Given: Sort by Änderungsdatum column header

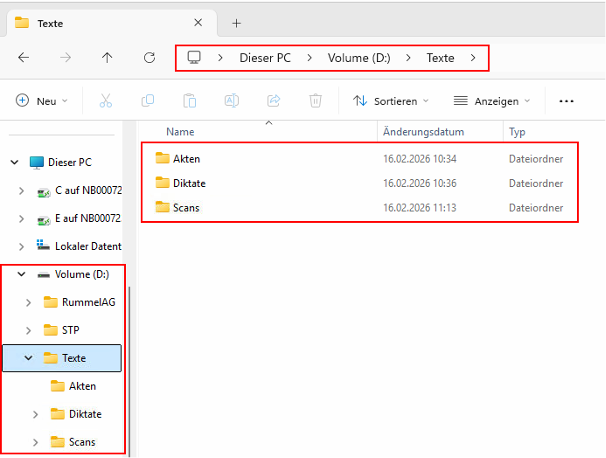Looking at the screenshot, I should click(423, 132).
